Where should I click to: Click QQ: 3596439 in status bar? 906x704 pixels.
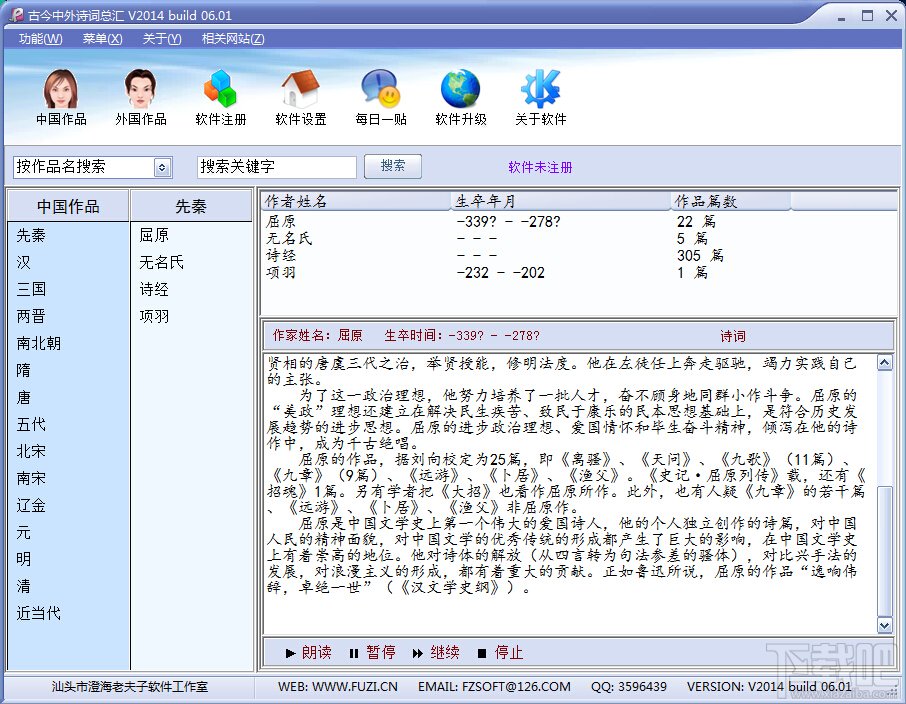[629, 687]
